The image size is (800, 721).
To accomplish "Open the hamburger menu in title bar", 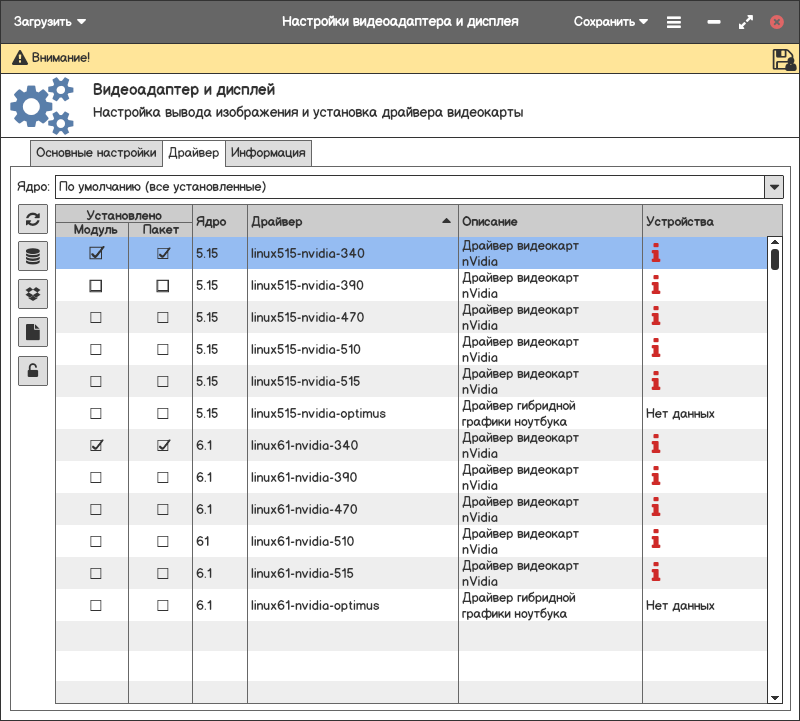I will point(674,21).
